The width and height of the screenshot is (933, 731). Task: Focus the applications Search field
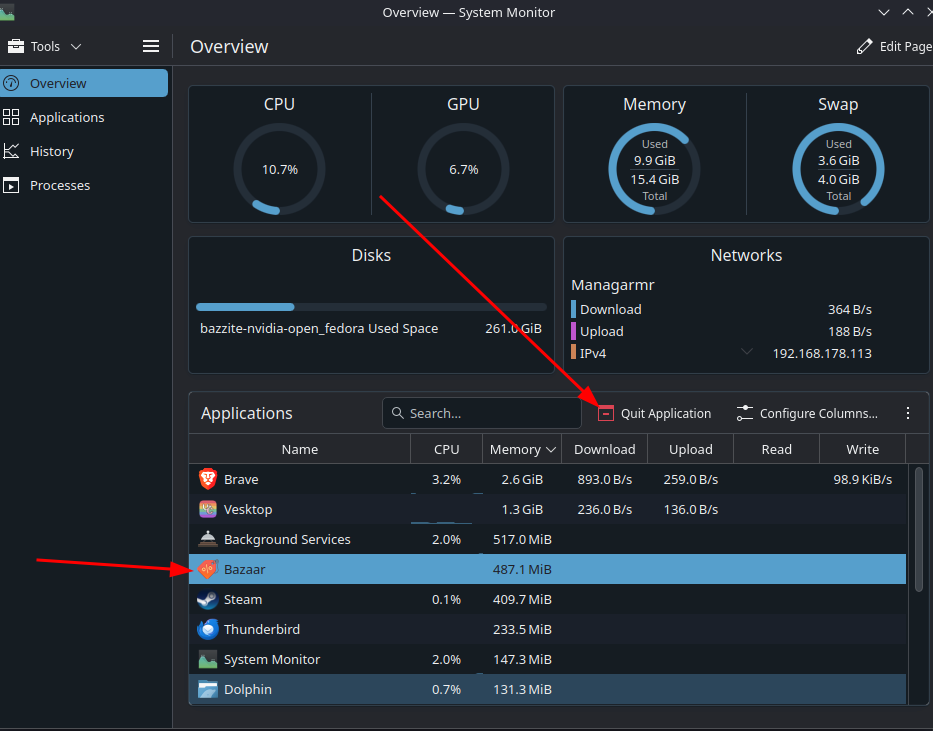click(481, 413)
